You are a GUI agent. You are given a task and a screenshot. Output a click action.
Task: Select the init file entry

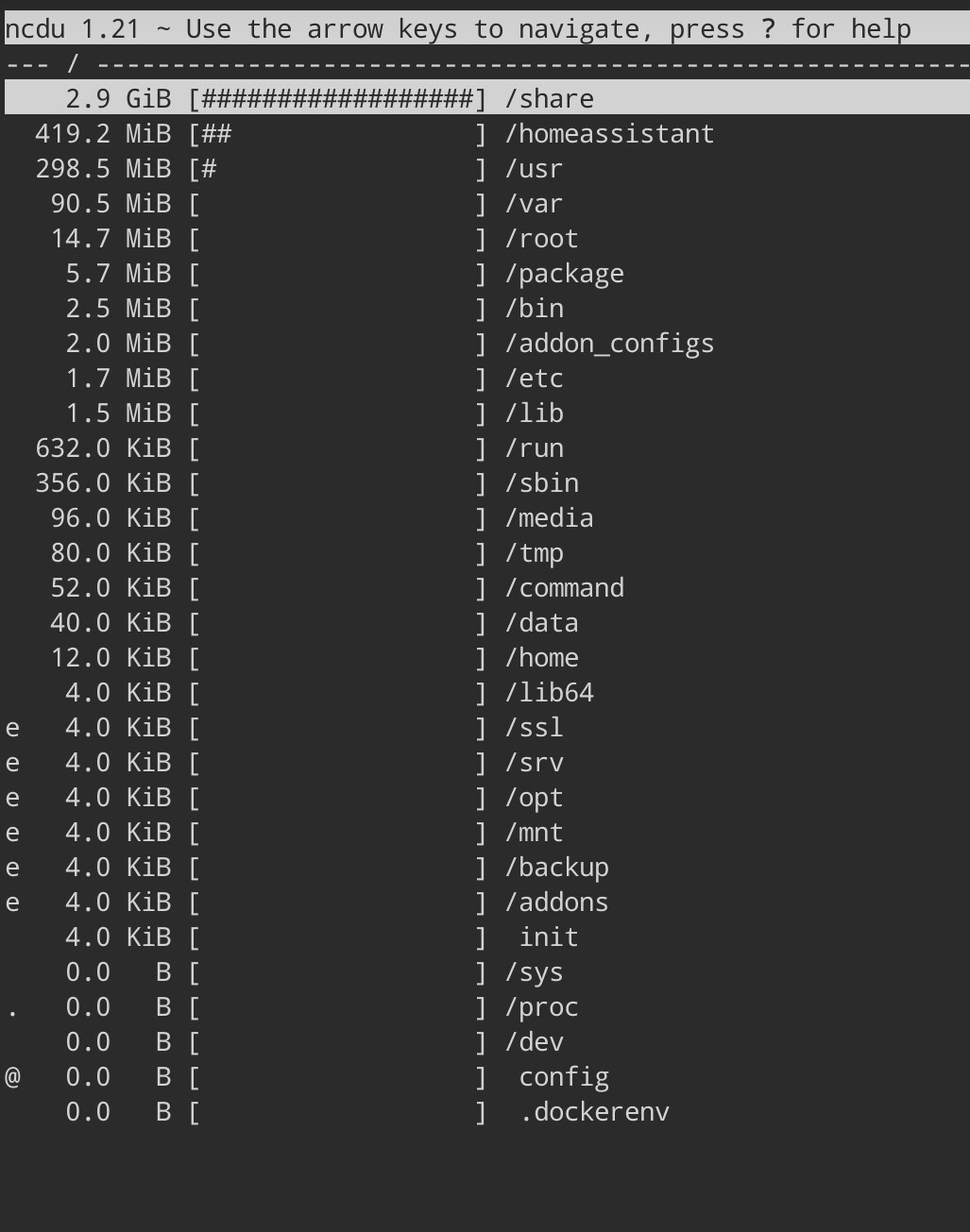click(548, 937)
